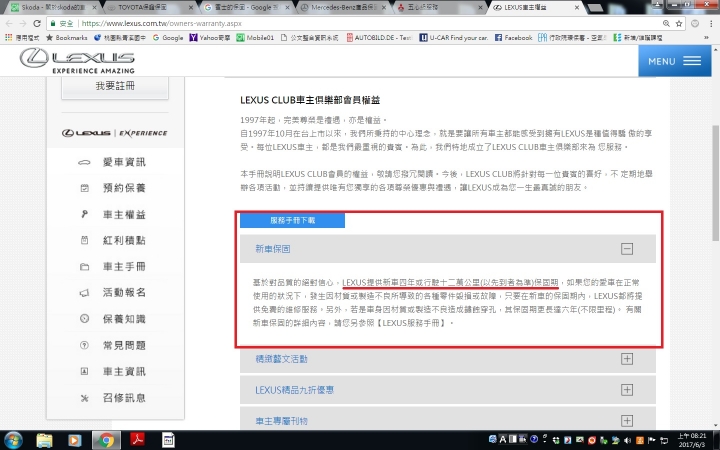Screen dimensions: 720x450
Task: Open the MENU hamburger button
Action: coord(674,61)
